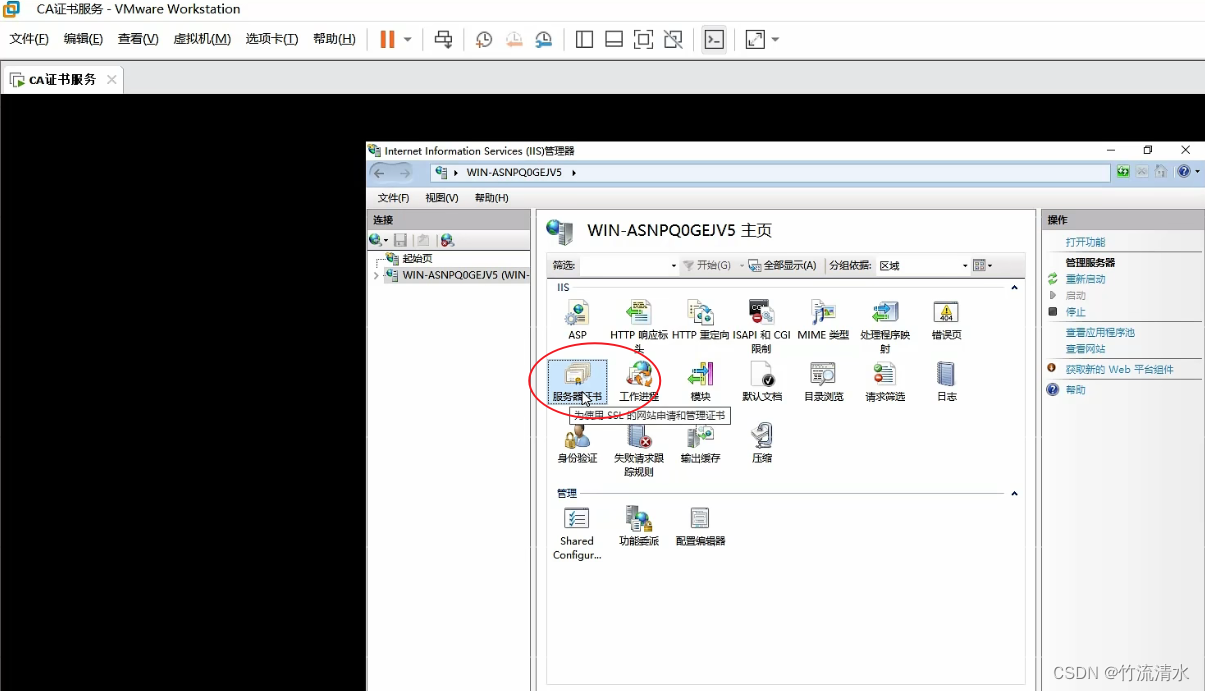This screenshot has width=1205, height=691.
Task: Click the VMware pause virtual machine button
Action: 387,39
